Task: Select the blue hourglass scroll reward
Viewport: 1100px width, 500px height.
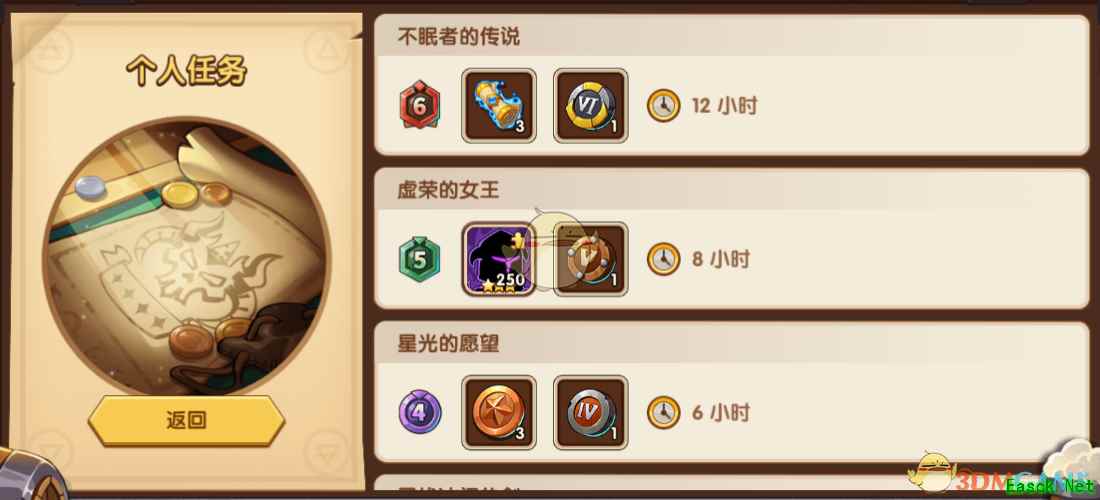Action: coord(499,106)
